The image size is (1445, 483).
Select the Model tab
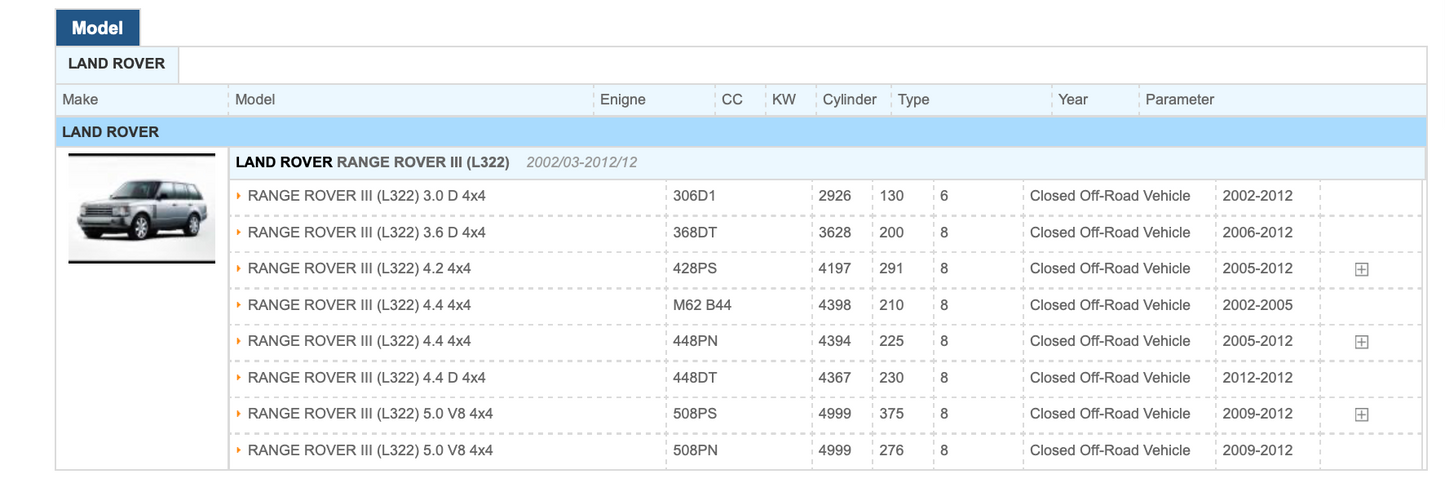click(98, 27)
